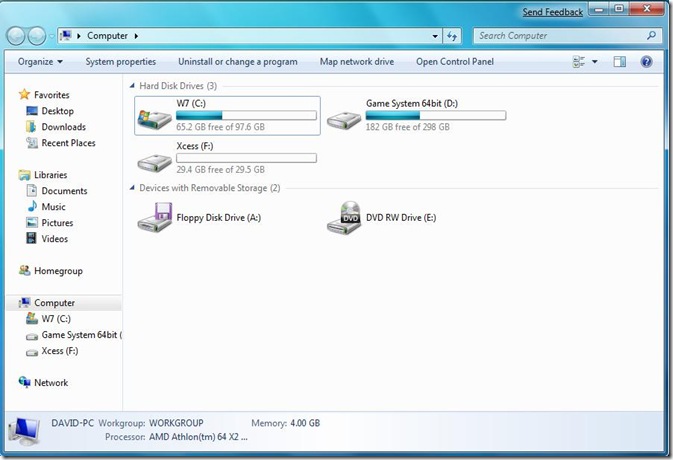Click Map network drive
The height and width of the screenshot is (460, 673).
(357, 62)
